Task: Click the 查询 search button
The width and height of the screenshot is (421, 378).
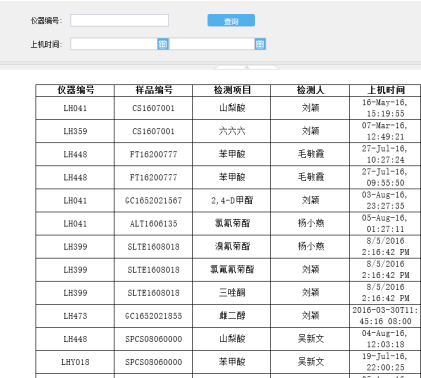Action: coord(231,20)
